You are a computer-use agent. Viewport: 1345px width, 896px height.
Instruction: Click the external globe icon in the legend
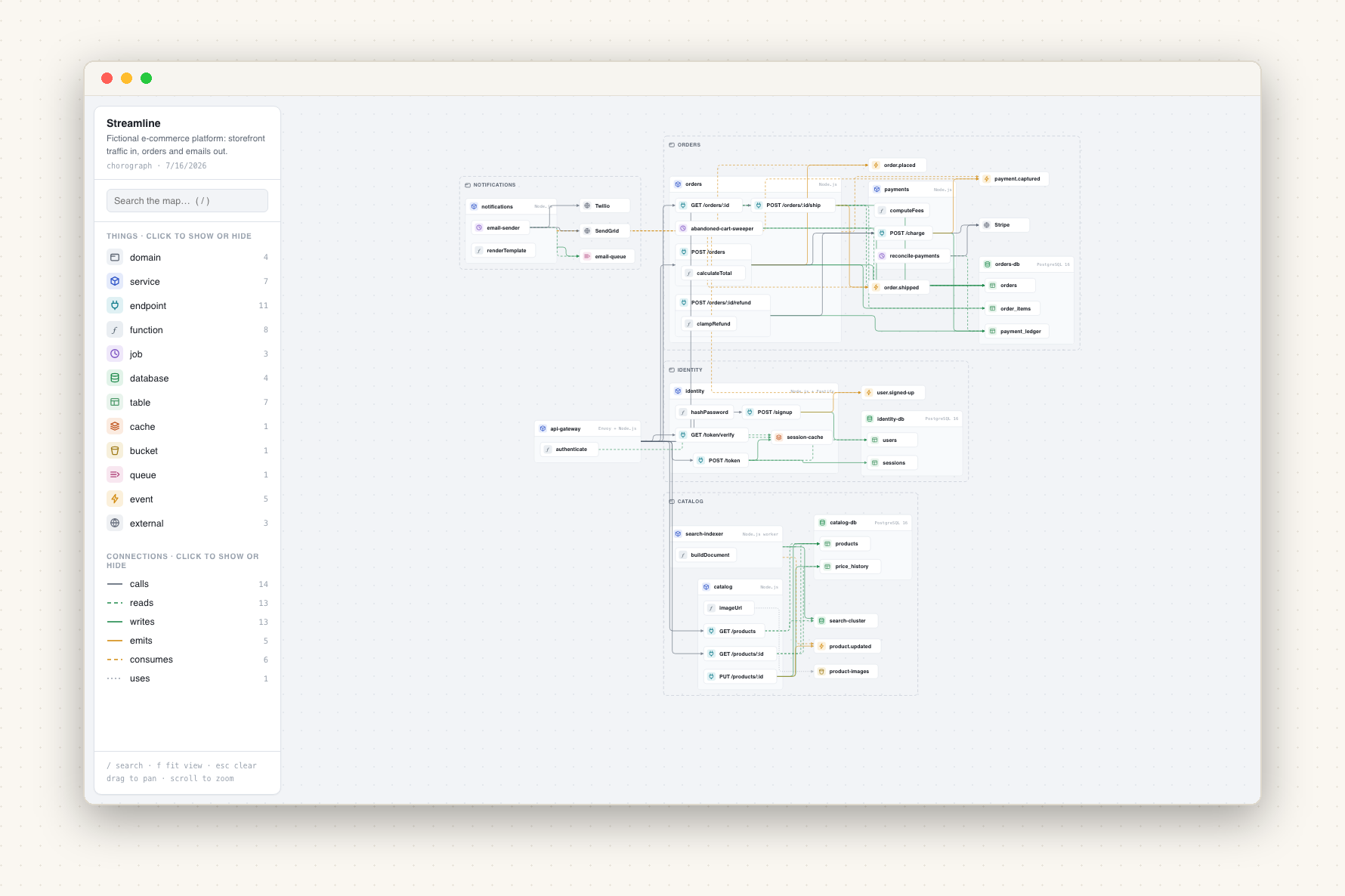(115, 524)
